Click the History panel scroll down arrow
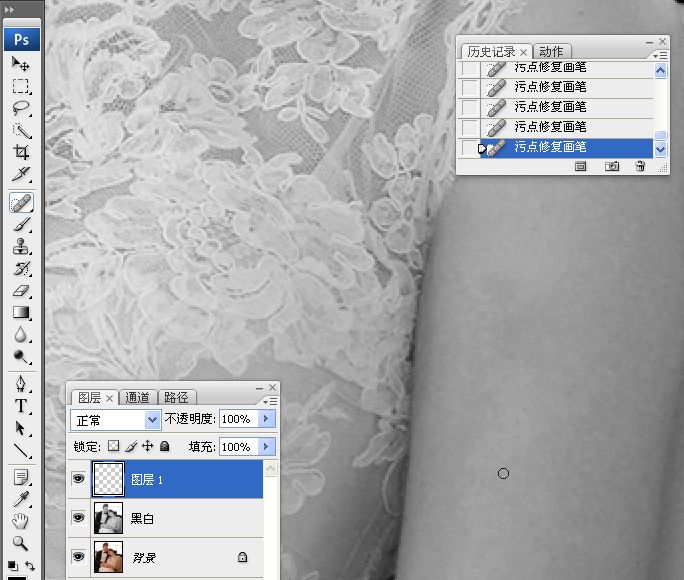The image size is (684, 580). coord(660,150)
